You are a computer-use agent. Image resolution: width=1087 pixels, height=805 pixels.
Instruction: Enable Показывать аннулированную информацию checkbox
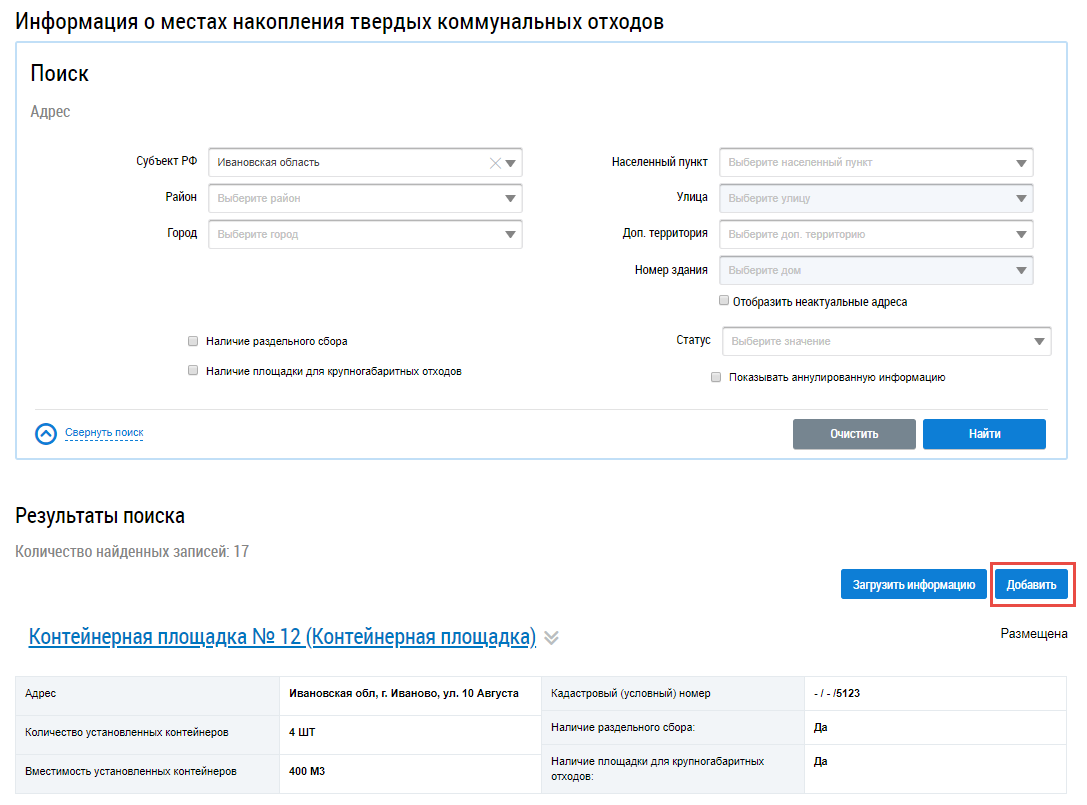pos(716,378)
